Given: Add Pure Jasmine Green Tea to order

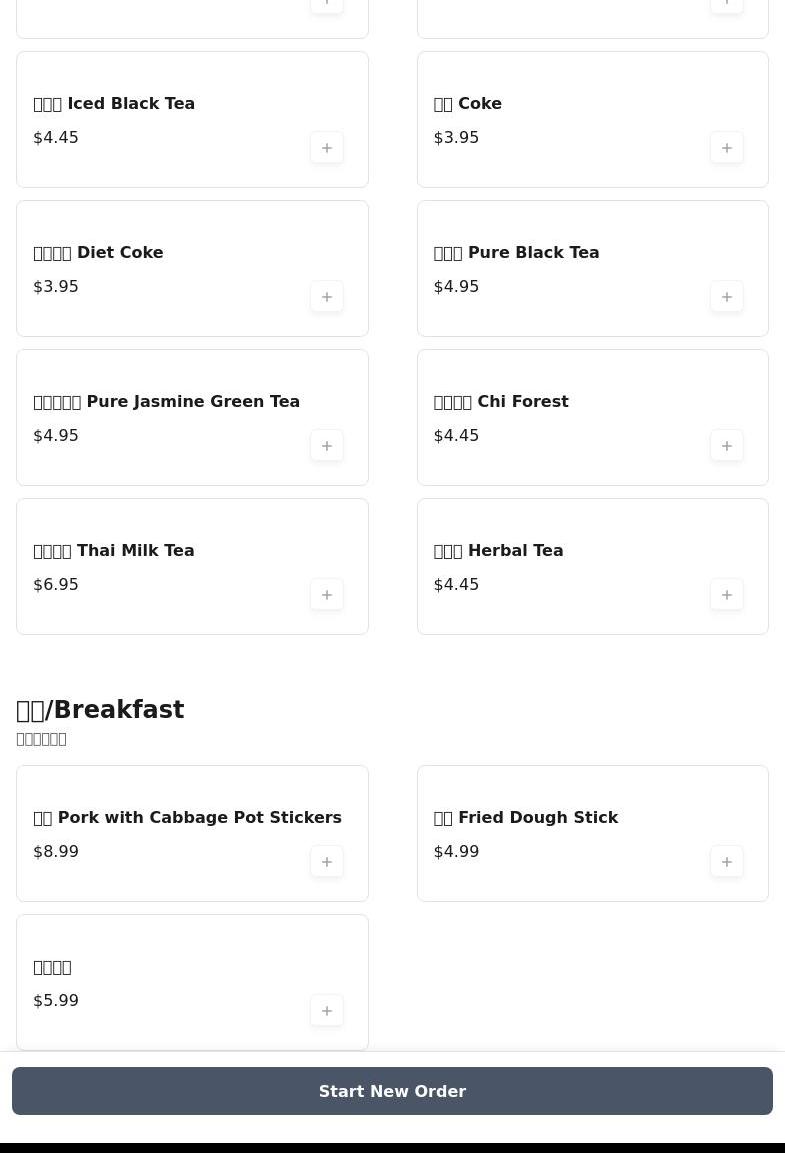Looking at the screenshot, I should pyautogui.click(x=327, y=446).
